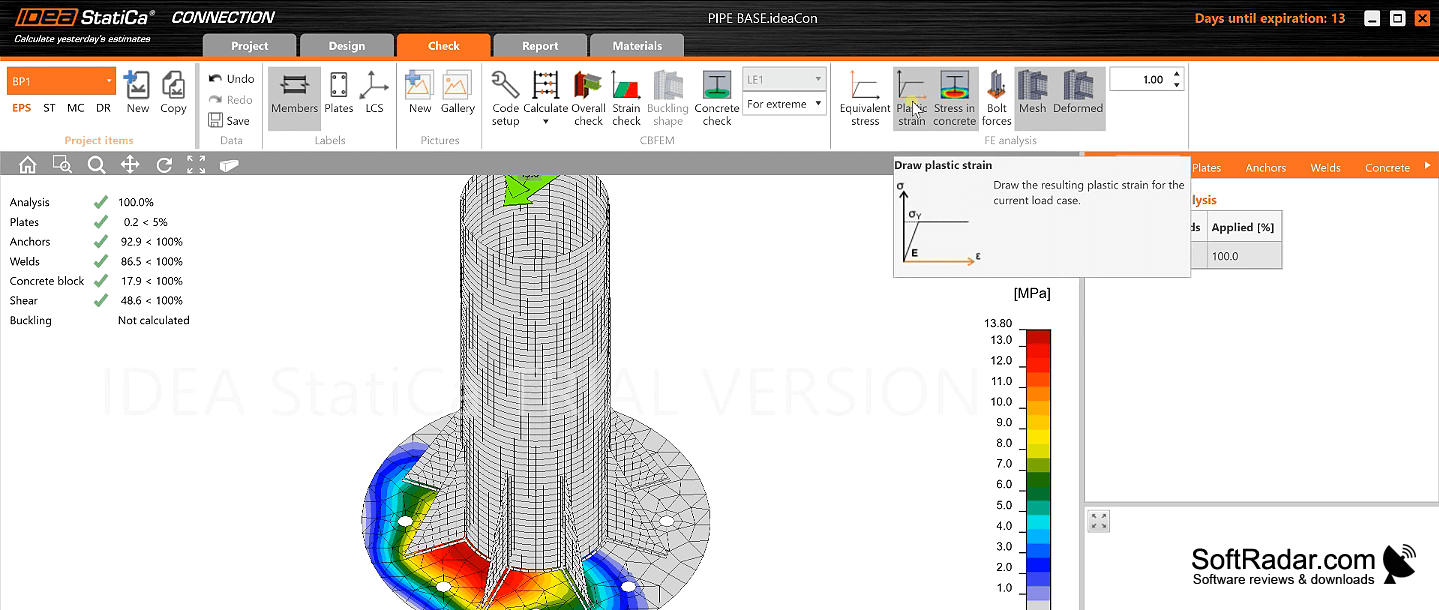
Task: Open the Code setup tool
Action: pyautogui.click(x=505, y=98)
